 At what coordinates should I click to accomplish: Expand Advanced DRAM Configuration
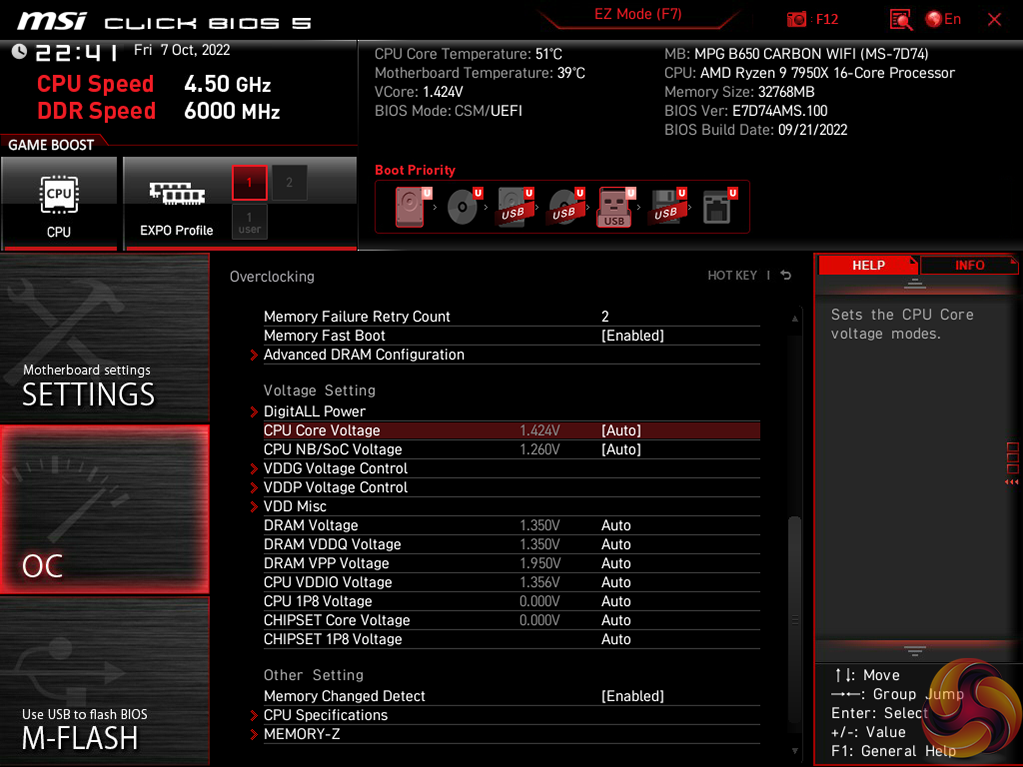[363, 355]
